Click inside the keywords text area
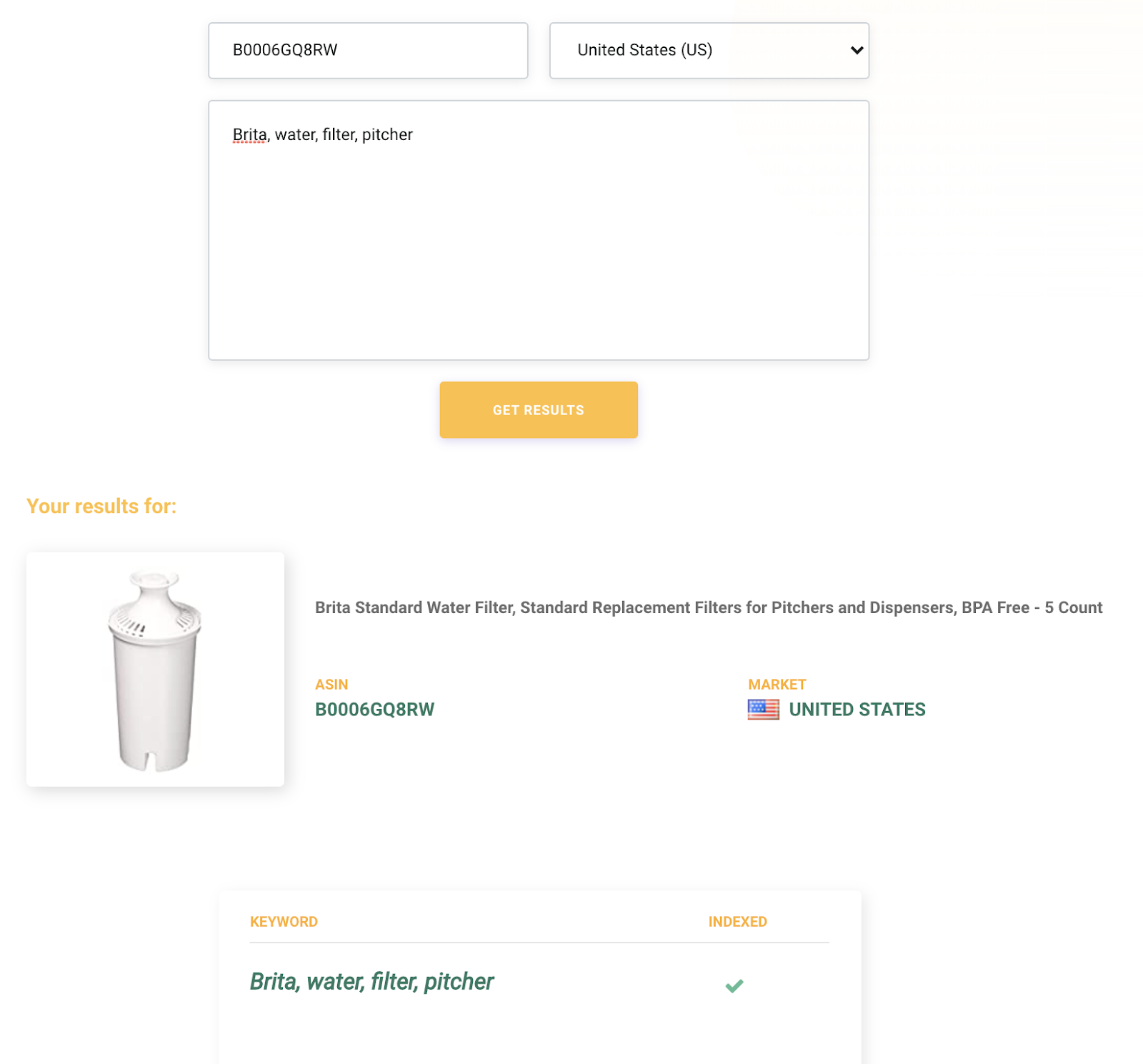The image size is (1143, 1064). (539, 230)
